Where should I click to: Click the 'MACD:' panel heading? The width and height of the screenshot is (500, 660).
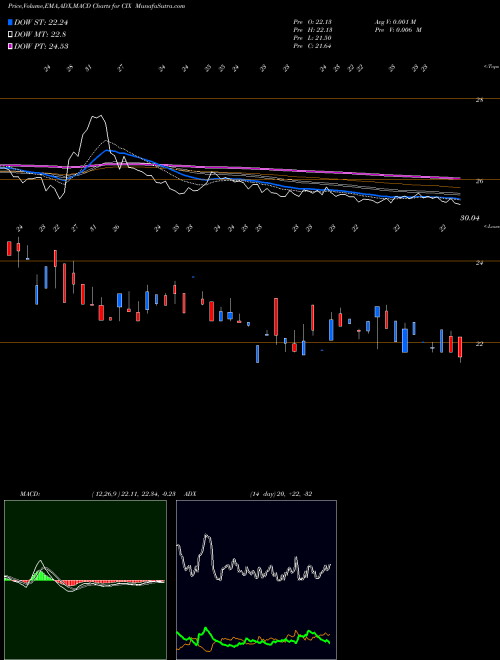pos(30,494)
